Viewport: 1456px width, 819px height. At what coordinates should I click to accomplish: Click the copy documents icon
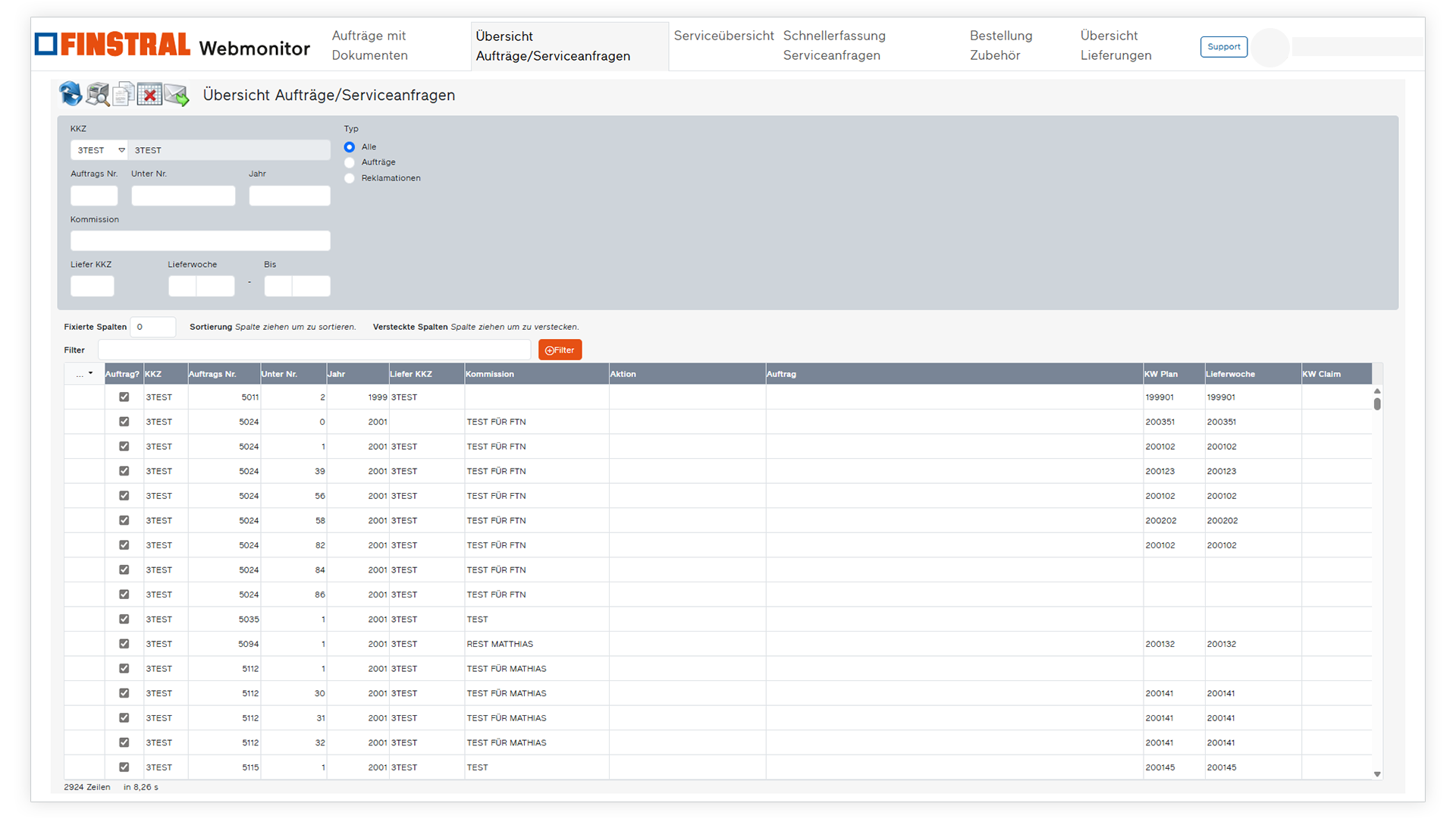(x=124, y=94)
